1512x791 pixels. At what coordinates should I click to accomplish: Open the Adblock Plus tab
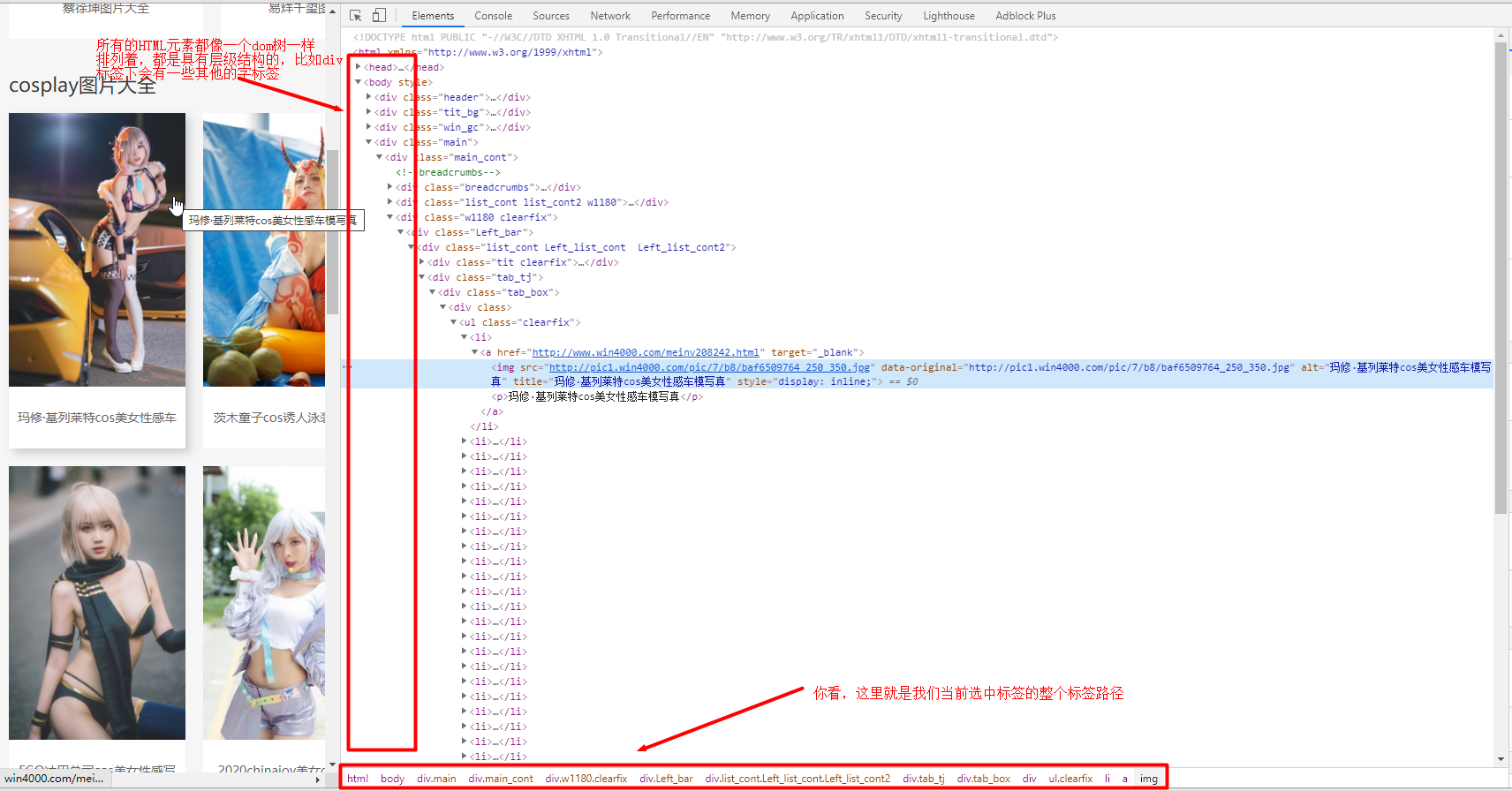click(1025, 16)
